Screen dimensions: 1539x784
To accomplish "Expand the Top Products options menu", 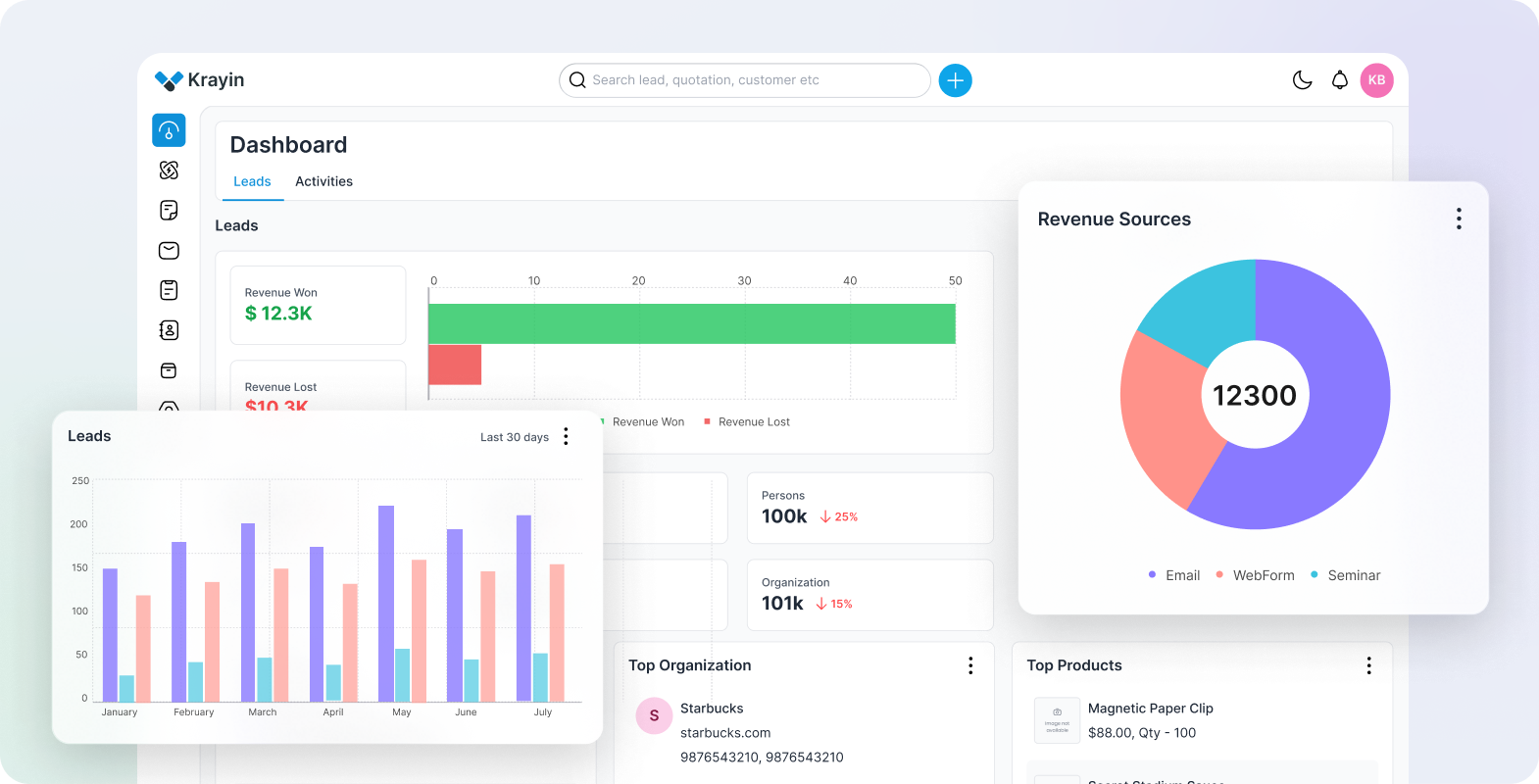I will click(x=1368, y=665).
